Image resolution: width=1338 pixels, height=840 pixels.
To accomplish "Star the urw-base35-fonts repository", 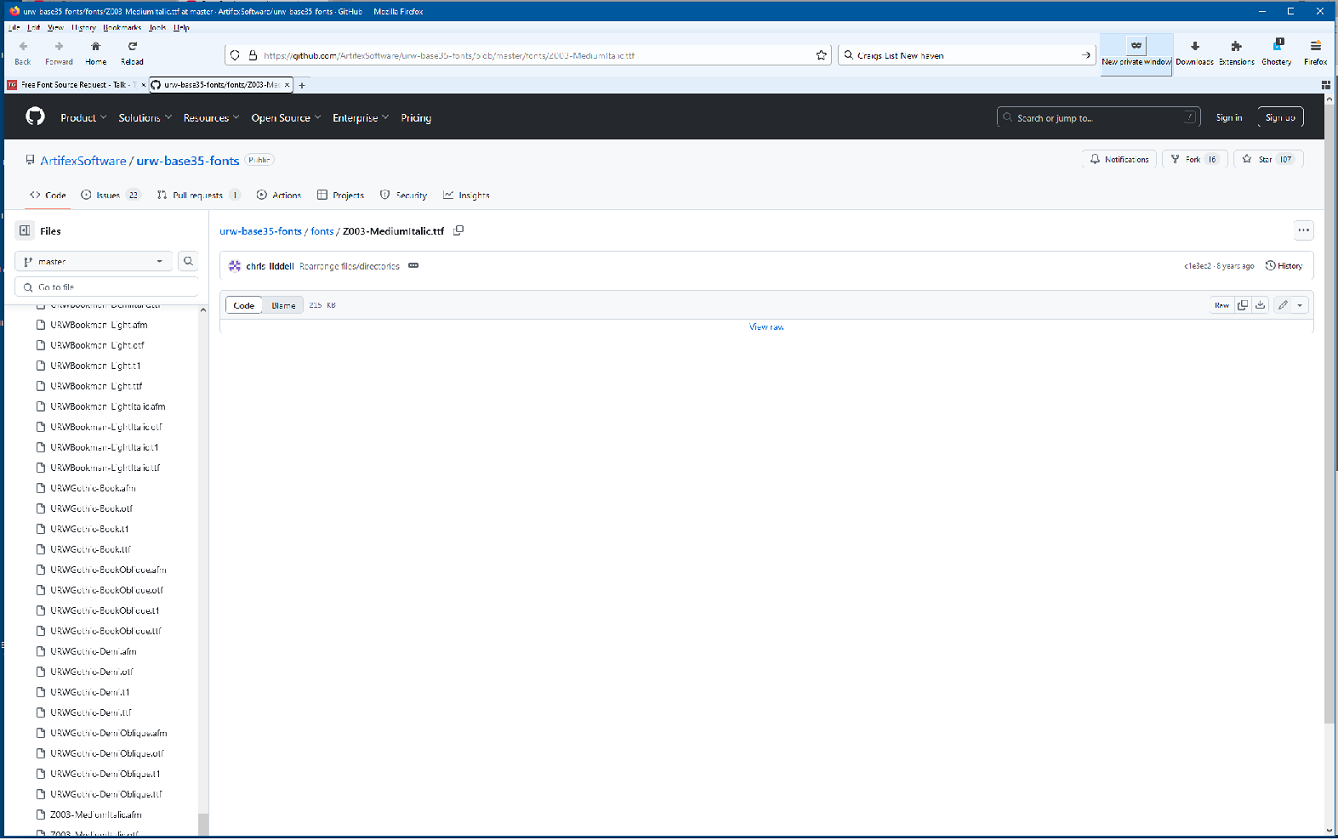I will tap(1267, 159).
